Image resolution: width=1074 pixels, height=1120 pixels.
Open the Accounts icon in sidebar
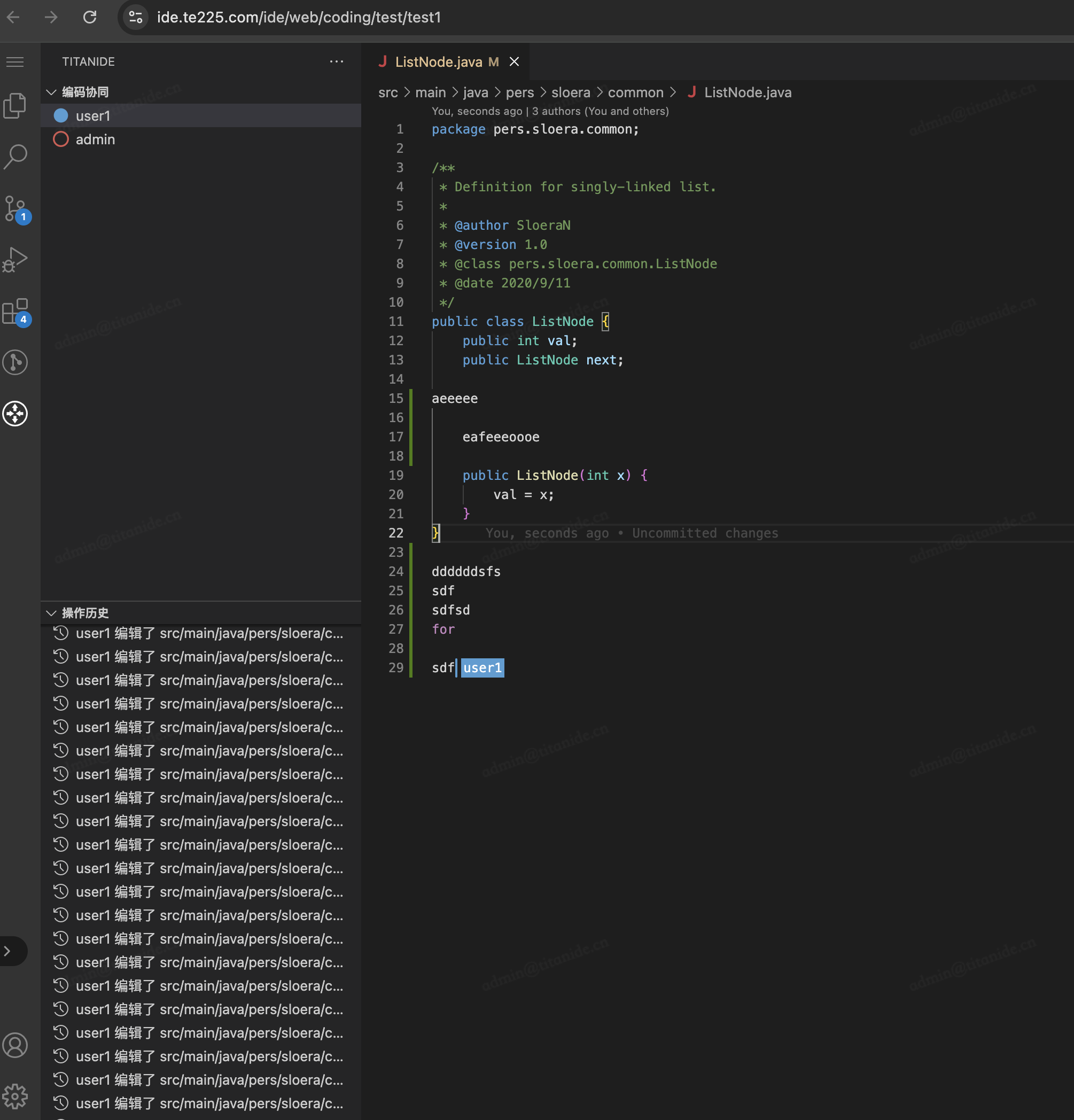(x=15, y=1045)
